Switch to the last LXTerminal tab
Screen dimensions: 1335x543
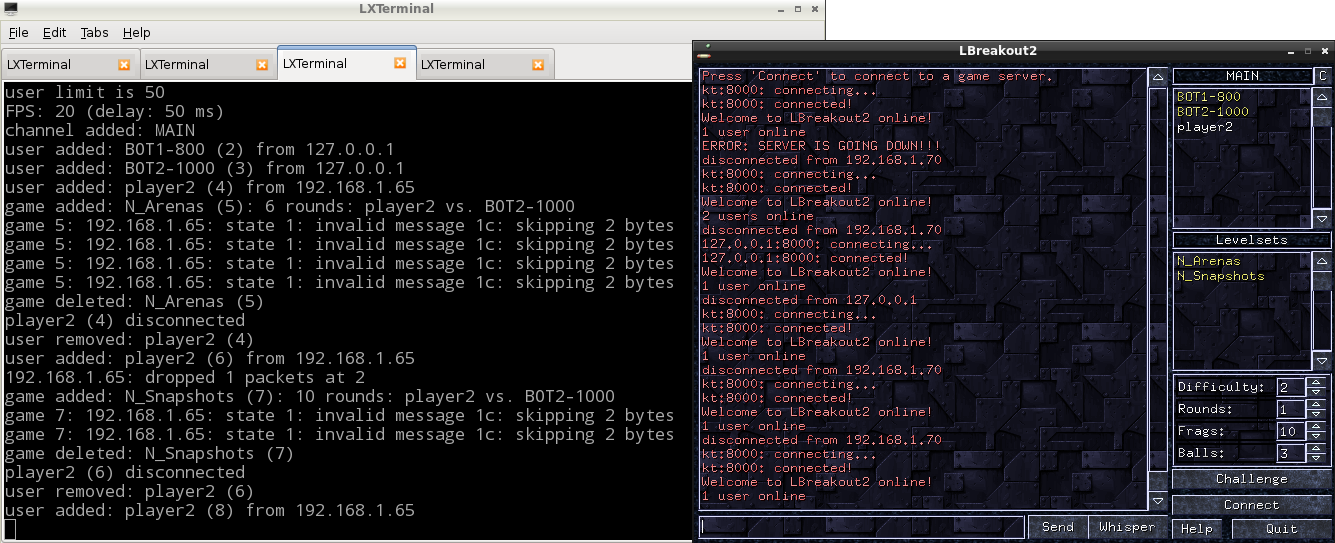pyautogui.click(x=485, y=64)
